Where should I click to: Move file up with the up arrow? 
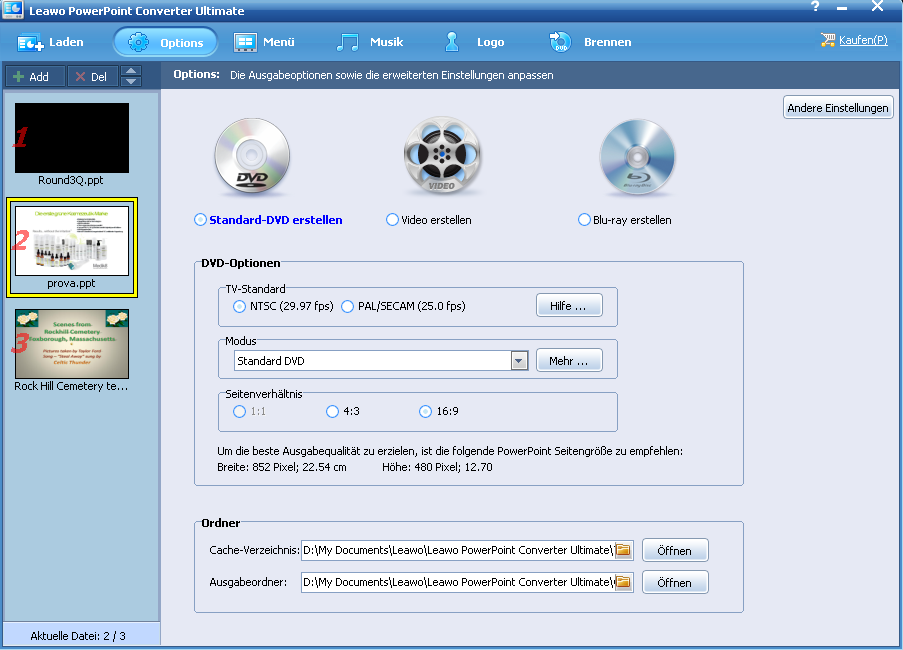point(131,71)
